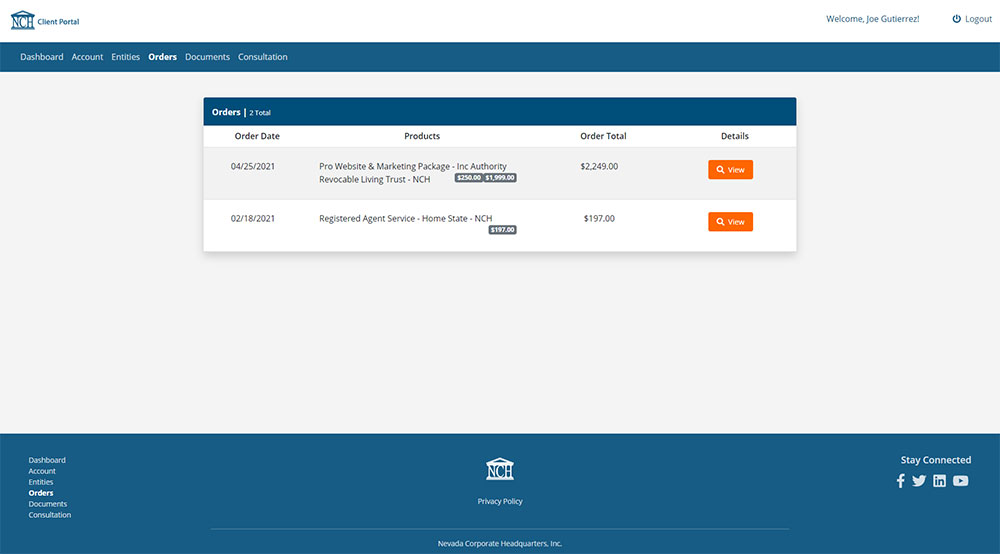
Task: Click the $197.00 price badge
Action: pos(503,230)
